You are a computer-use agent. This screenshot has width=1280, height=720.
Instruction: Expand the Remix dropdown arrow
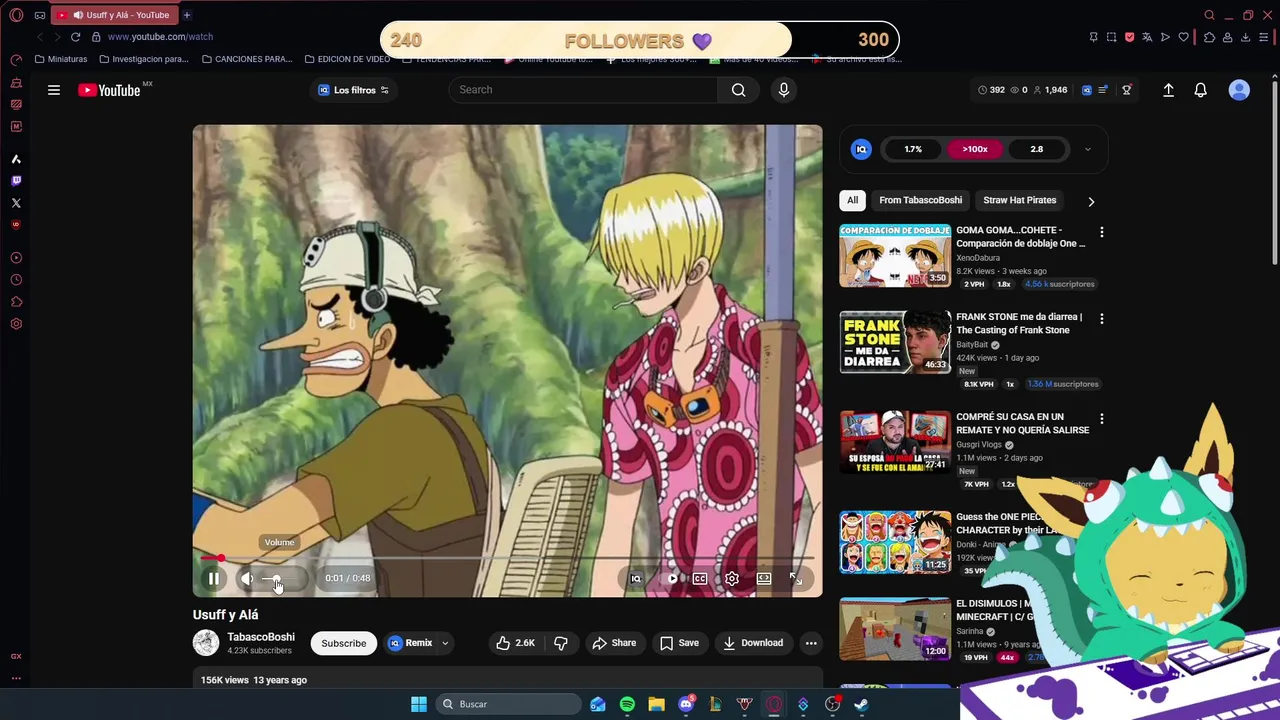tap(445, 643)
